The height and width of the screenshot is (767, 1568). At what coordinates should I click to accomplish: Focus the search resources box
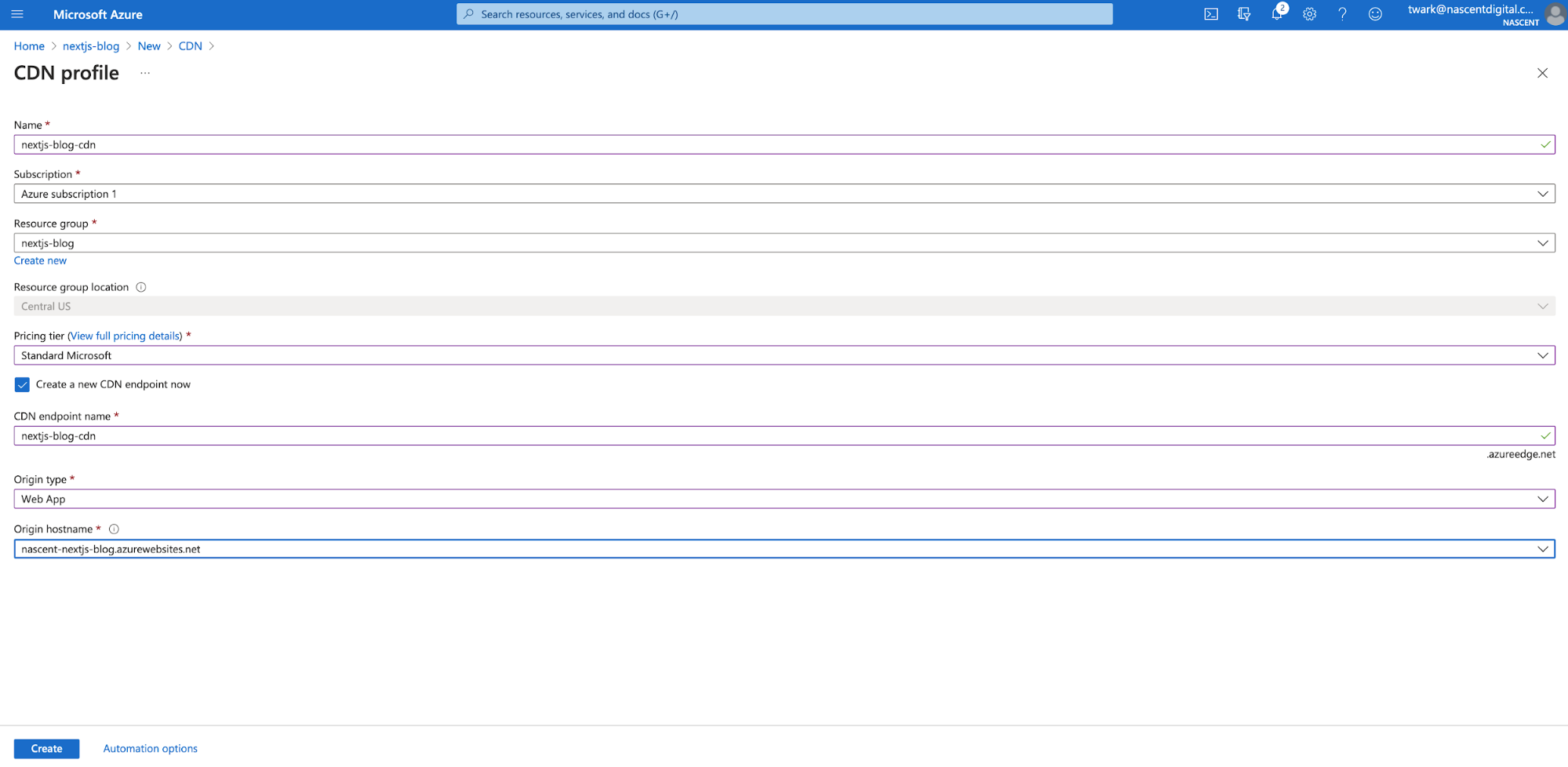point(784,14)
